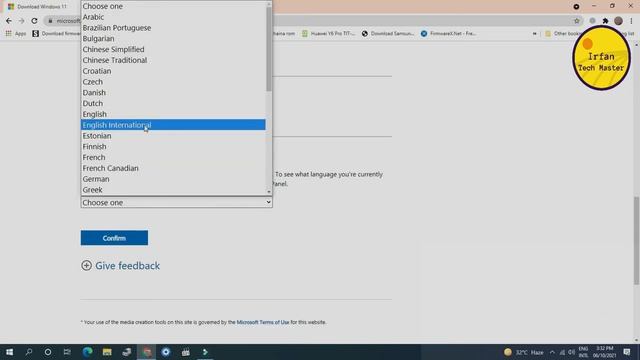Open the notification center icon

point(627,352)
